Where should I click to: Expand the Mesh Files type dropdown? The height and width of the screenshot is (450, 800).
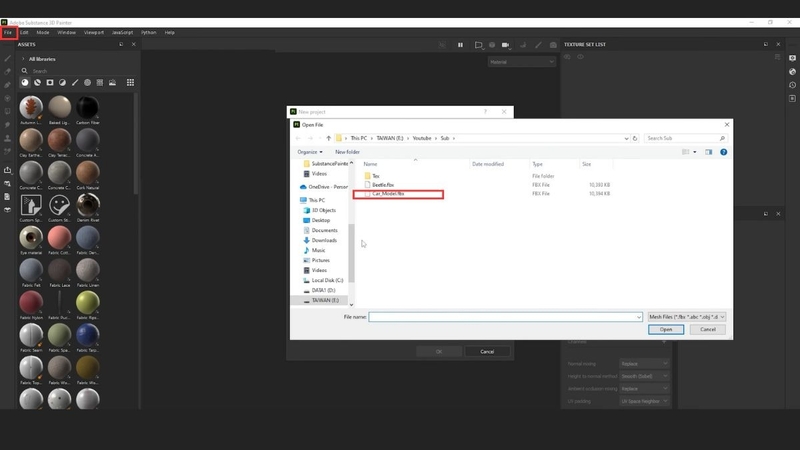(687, 317)
